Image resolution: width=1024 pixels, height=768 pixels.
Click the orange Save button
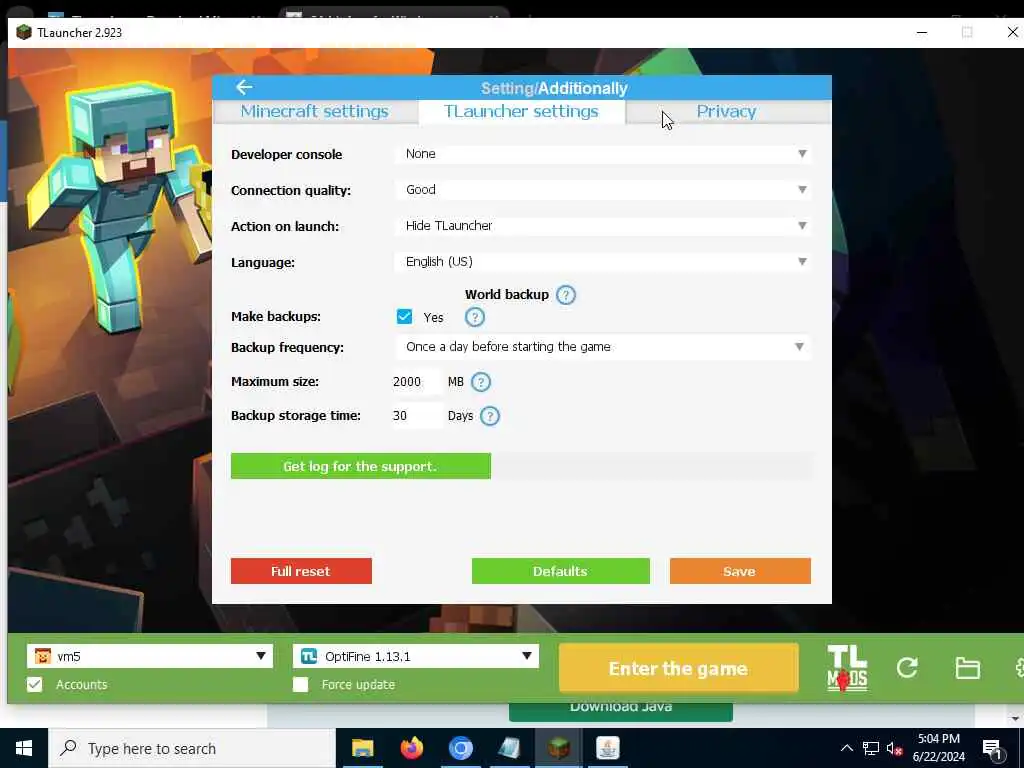point(740,571)
